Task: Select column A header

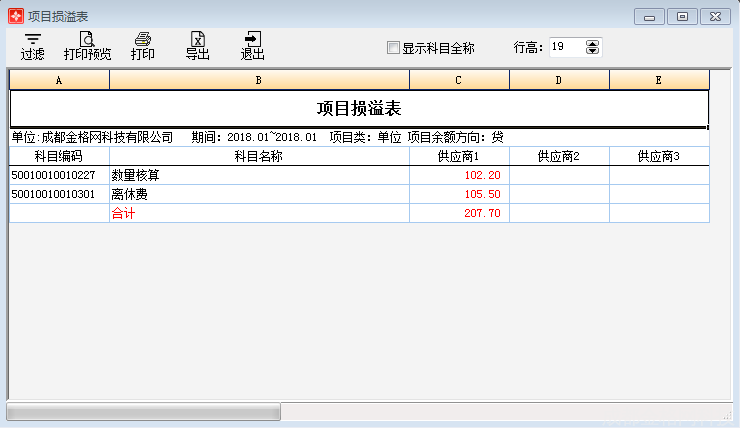Action: [x=59, y=79]
